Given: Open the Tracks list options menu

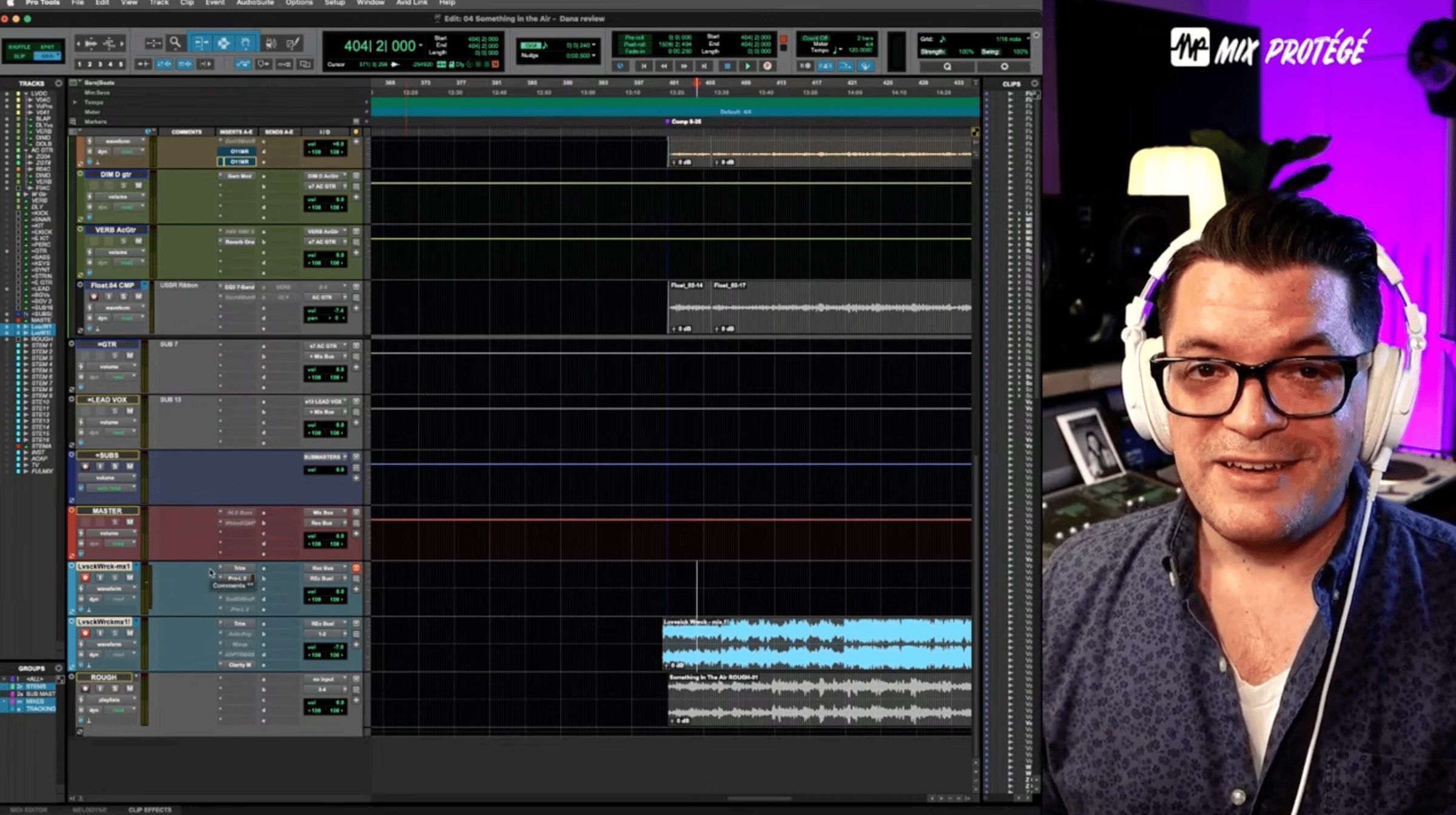Looking at the screenshot, I should pos(59,83).
